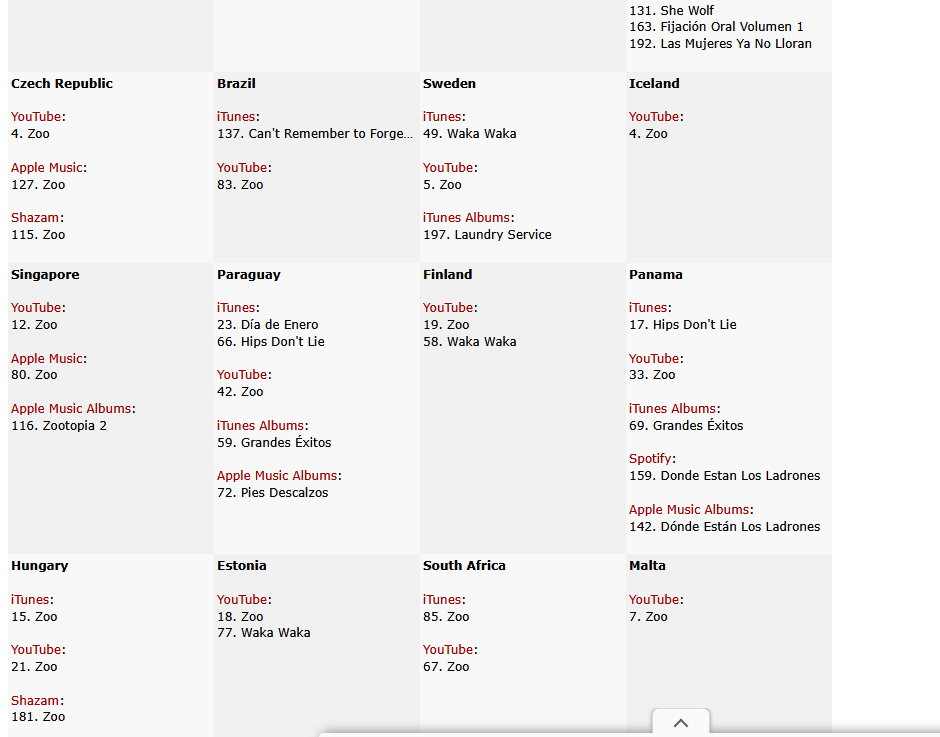Click Apple Music Albums link under Singapore

(70, 409)
